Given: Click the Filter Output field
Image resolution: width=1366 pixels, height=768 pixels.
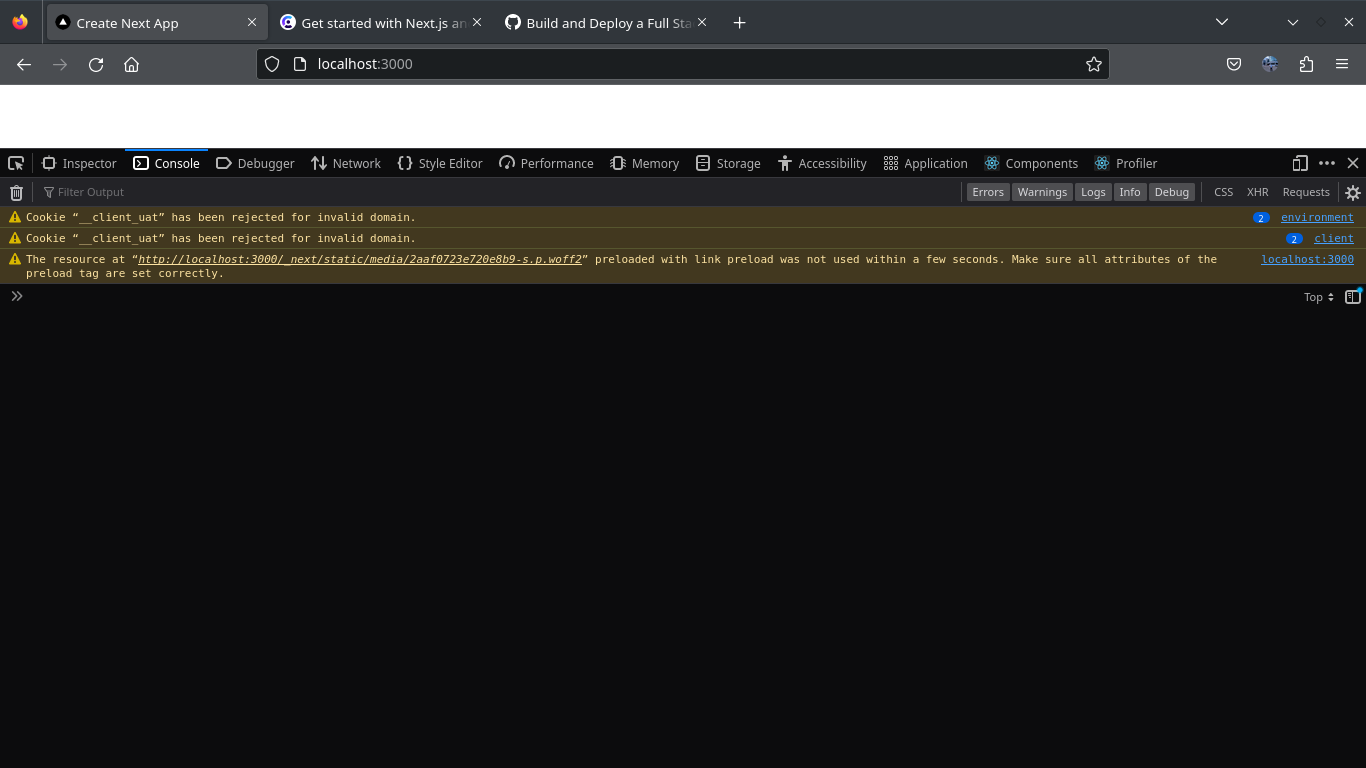Looking at the screenshot, I should (x=90, y=192).
